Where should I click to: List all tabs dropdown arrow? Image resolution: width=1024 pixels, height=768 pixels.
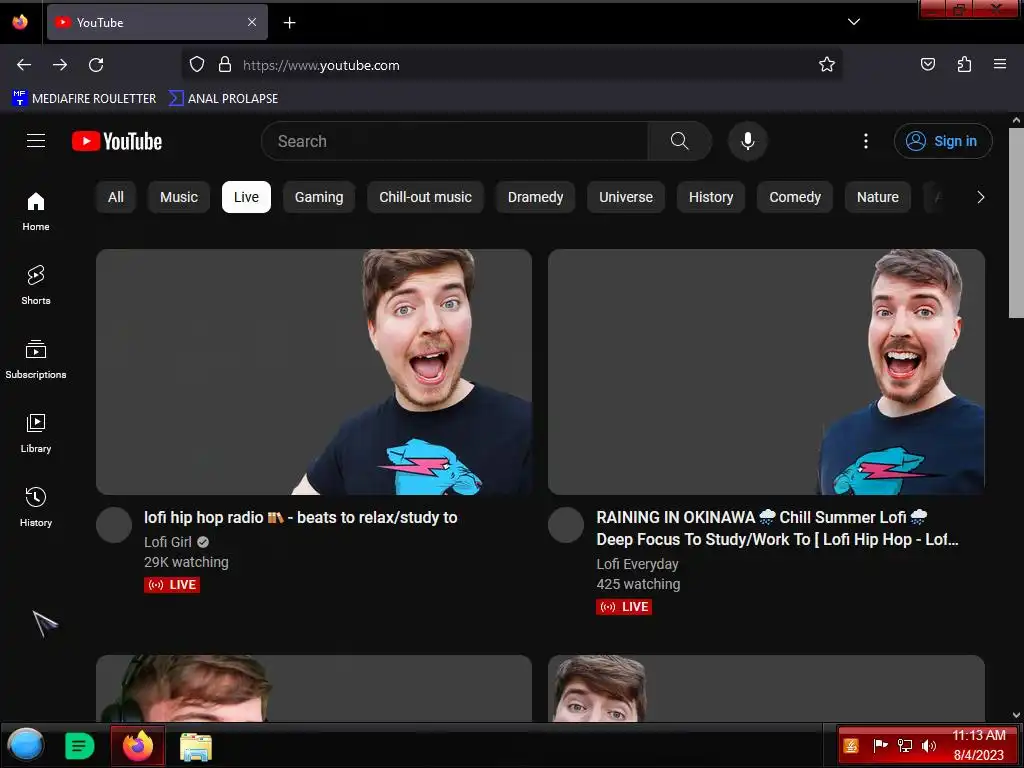tap(854, 22)
